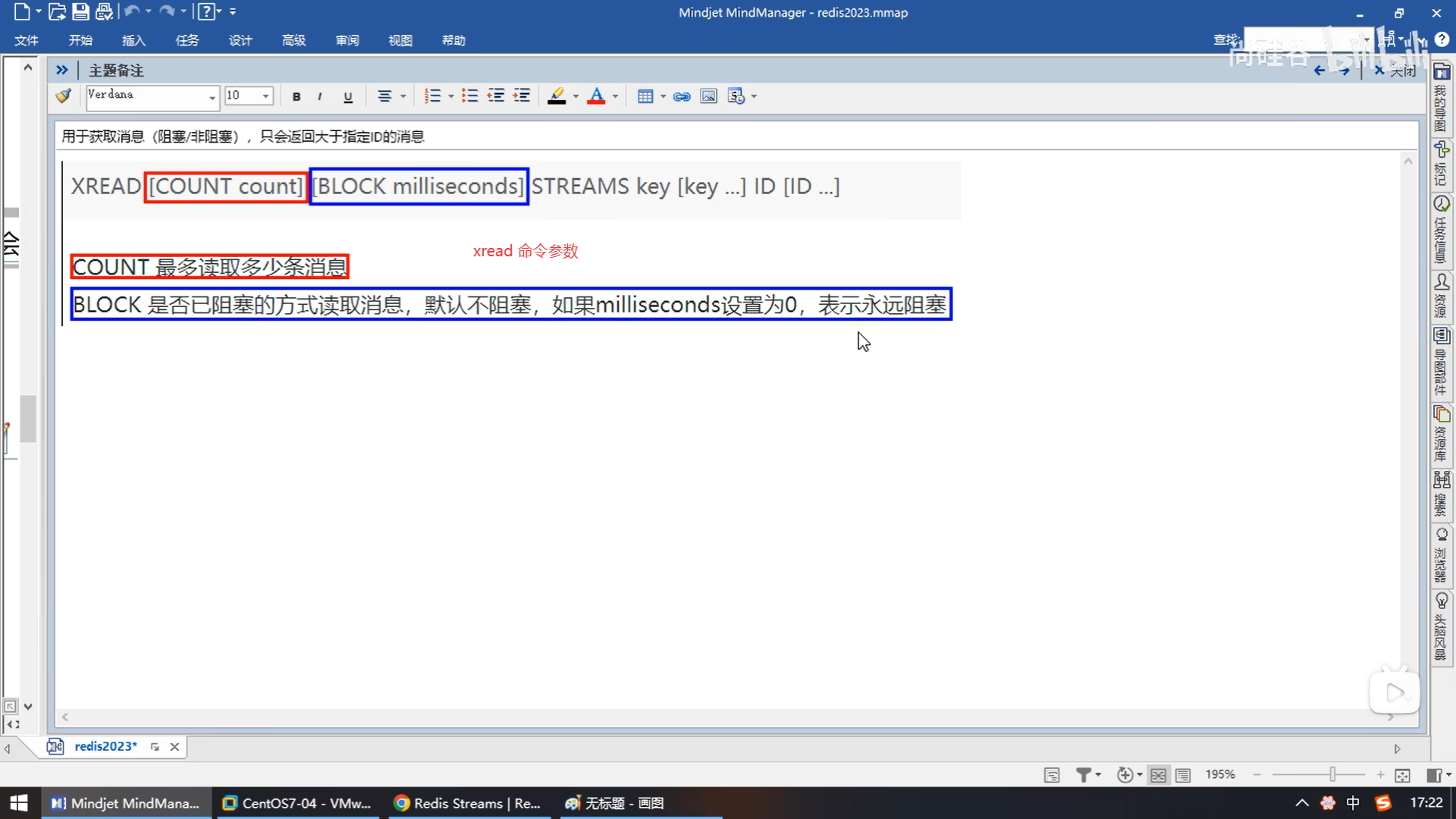1456x819 pixels.
Task: Click the numbered list icon
Action: (x=432, y=96)
